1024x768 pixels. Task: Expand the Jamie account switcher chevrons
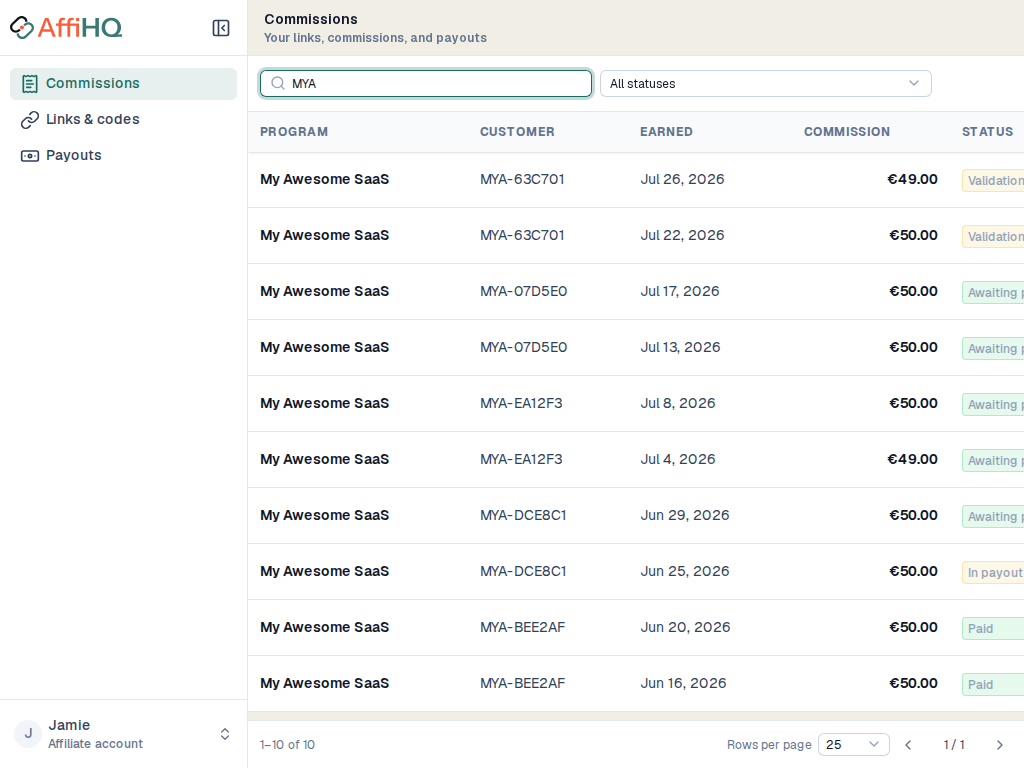[225, 734]
